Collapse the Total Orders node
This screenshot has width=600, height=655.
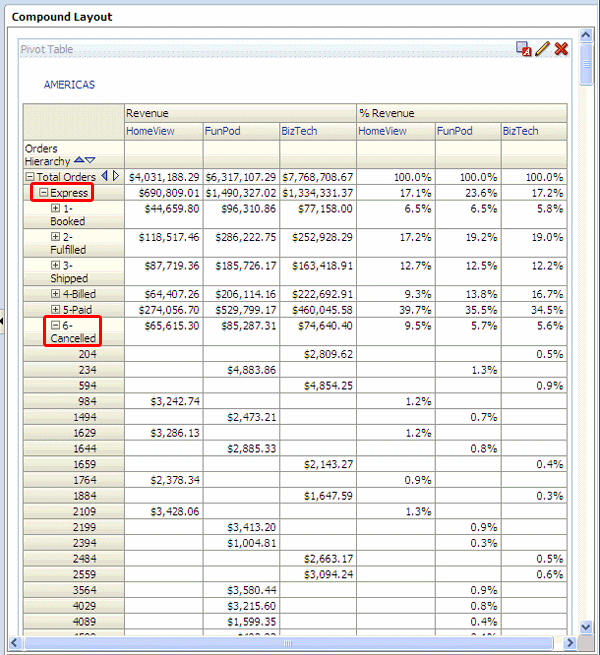click(30, 177)
